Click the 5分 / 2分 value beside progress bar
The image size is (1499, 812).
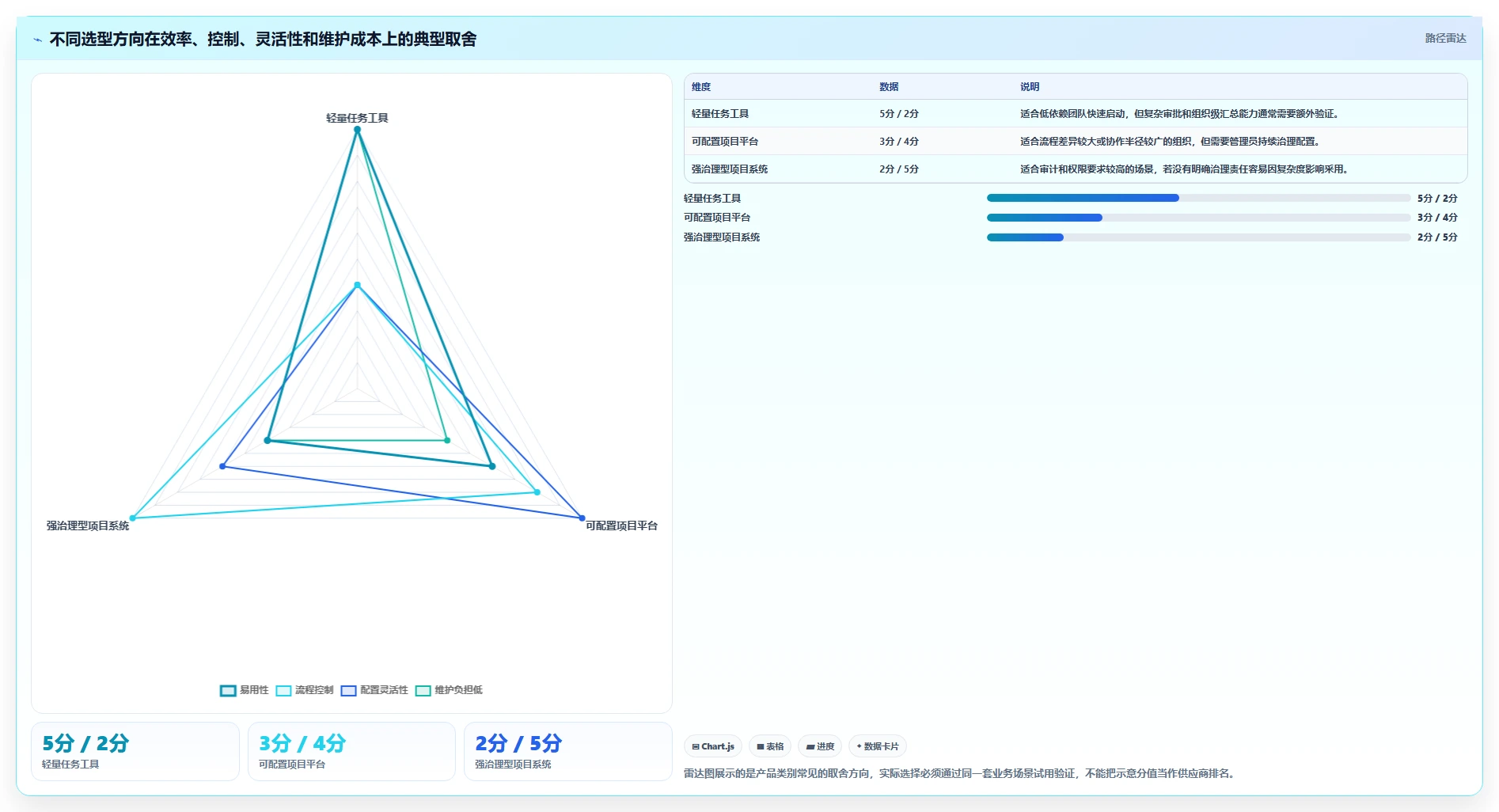(1437, 199)
